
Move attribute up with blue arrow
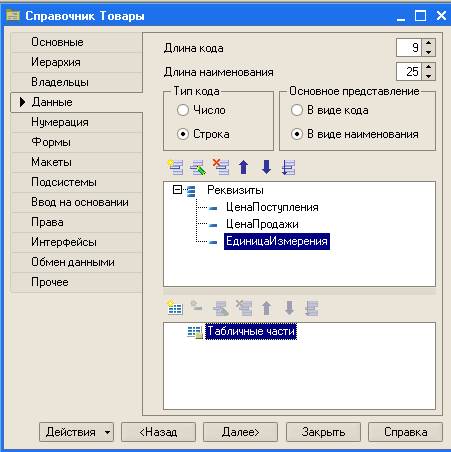point(244,167)
